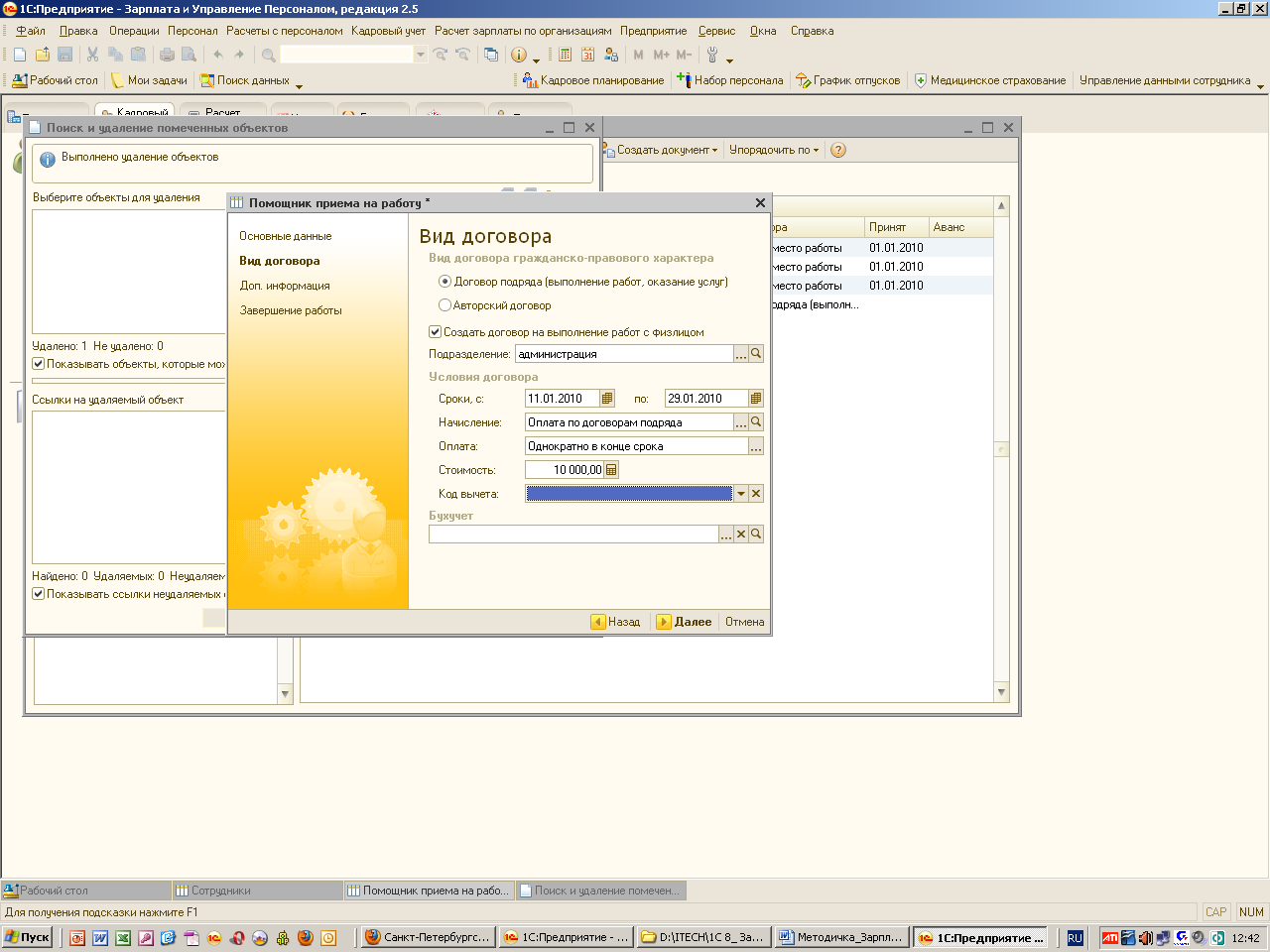Click the RU language indicator in the tray
Screen dimensions: 1270x952
(x=1075, y=937)
